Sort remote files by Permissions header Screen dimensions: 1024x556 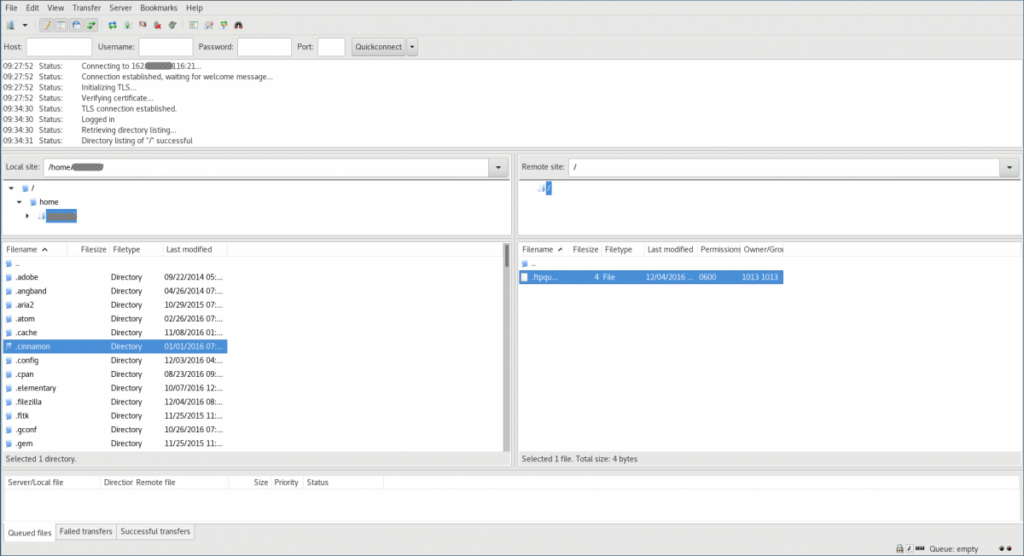720,250
